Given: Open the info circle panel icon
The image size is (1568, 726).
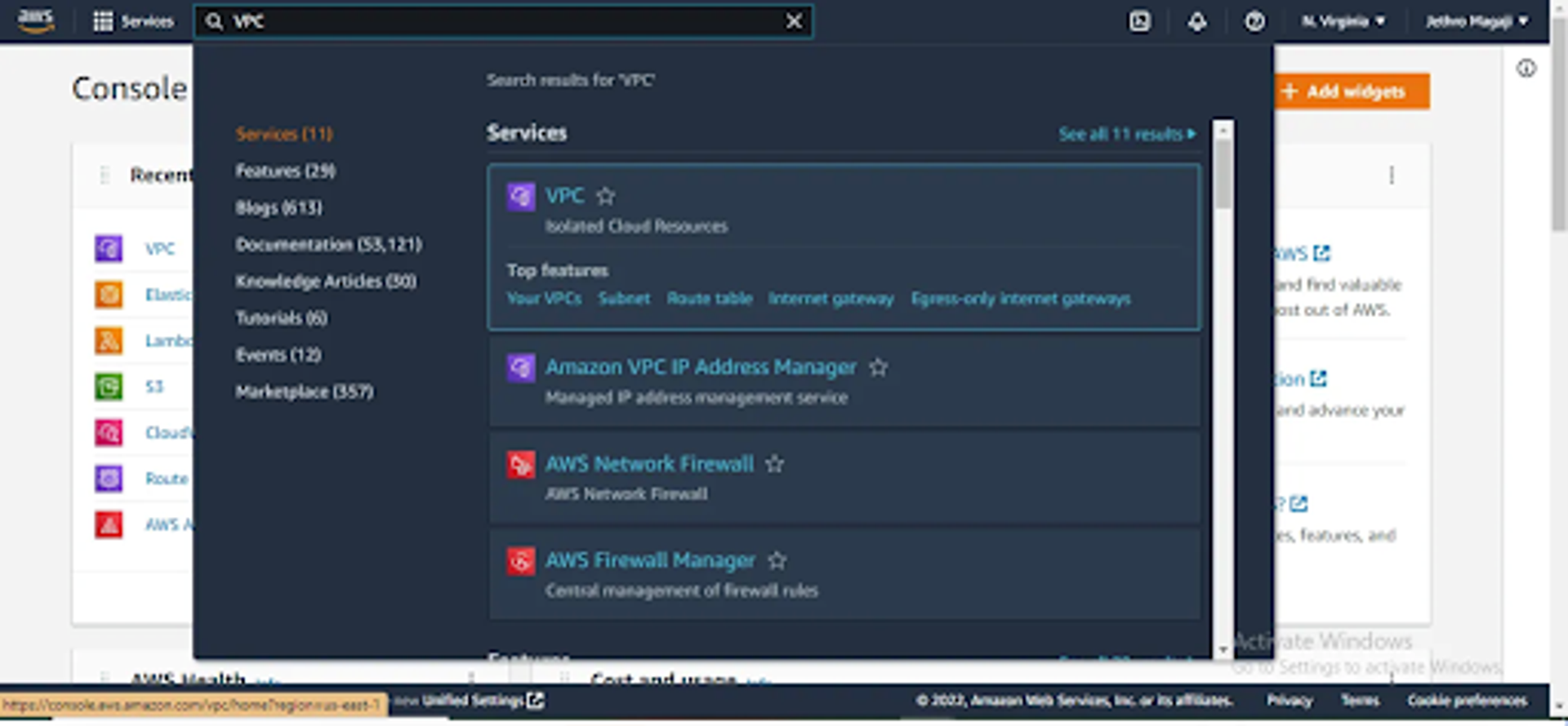Looking at the screenshot, I should pyautogui.click(x=1526, y=69).
